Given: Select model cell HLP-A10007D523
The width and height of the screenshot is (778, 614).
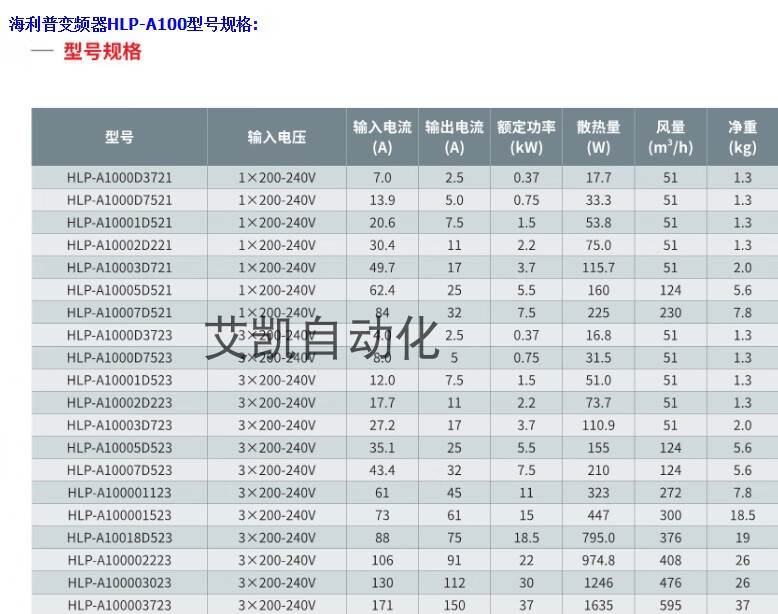Looking at the screenshot, I should pyautogui.click(x=119, y=470).
